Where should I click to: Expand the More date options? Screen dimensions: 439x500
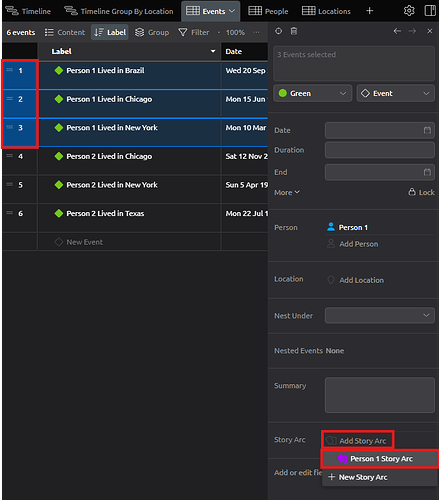[x=287, y=192]
